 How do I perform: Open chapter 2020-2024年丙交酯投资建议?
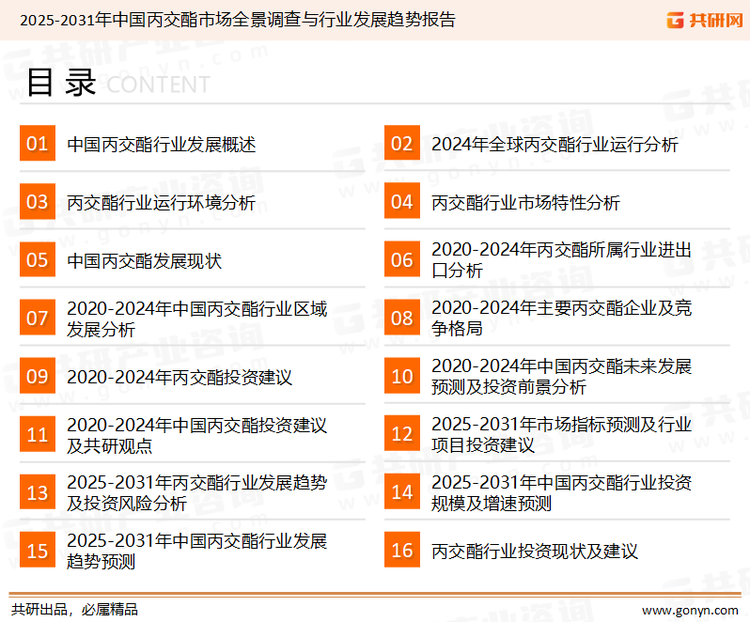point(179,377)
